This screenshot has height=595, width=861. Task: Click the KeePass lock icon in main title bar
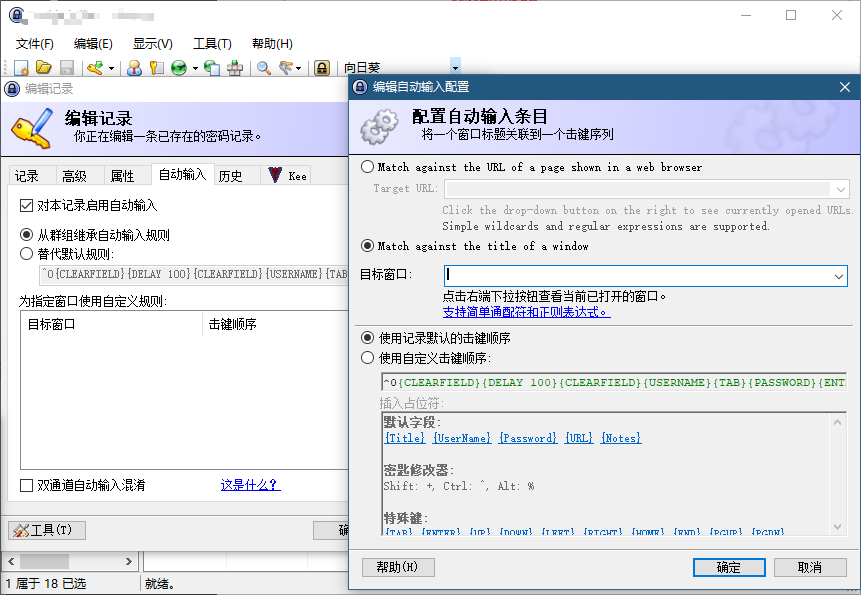pyautogui.click(x=17, y=15)
